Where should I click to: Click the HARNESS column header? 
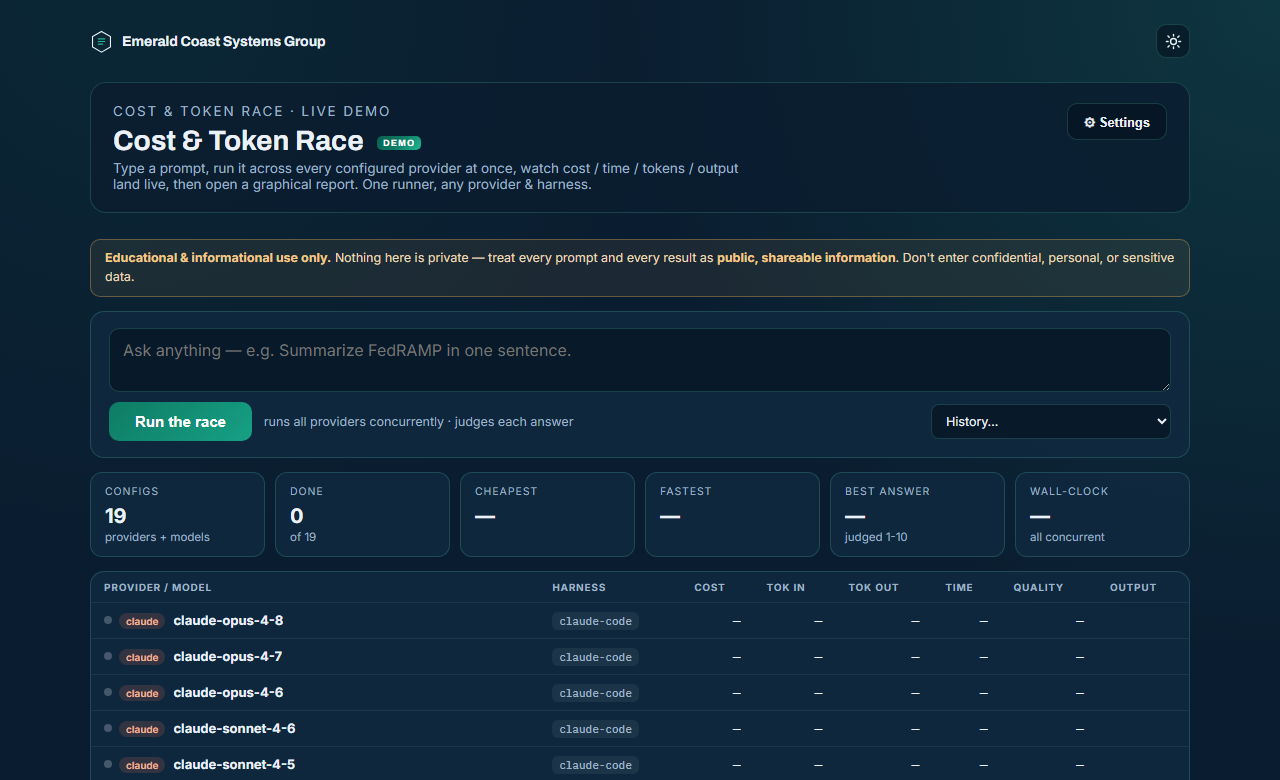pos(579,588)
